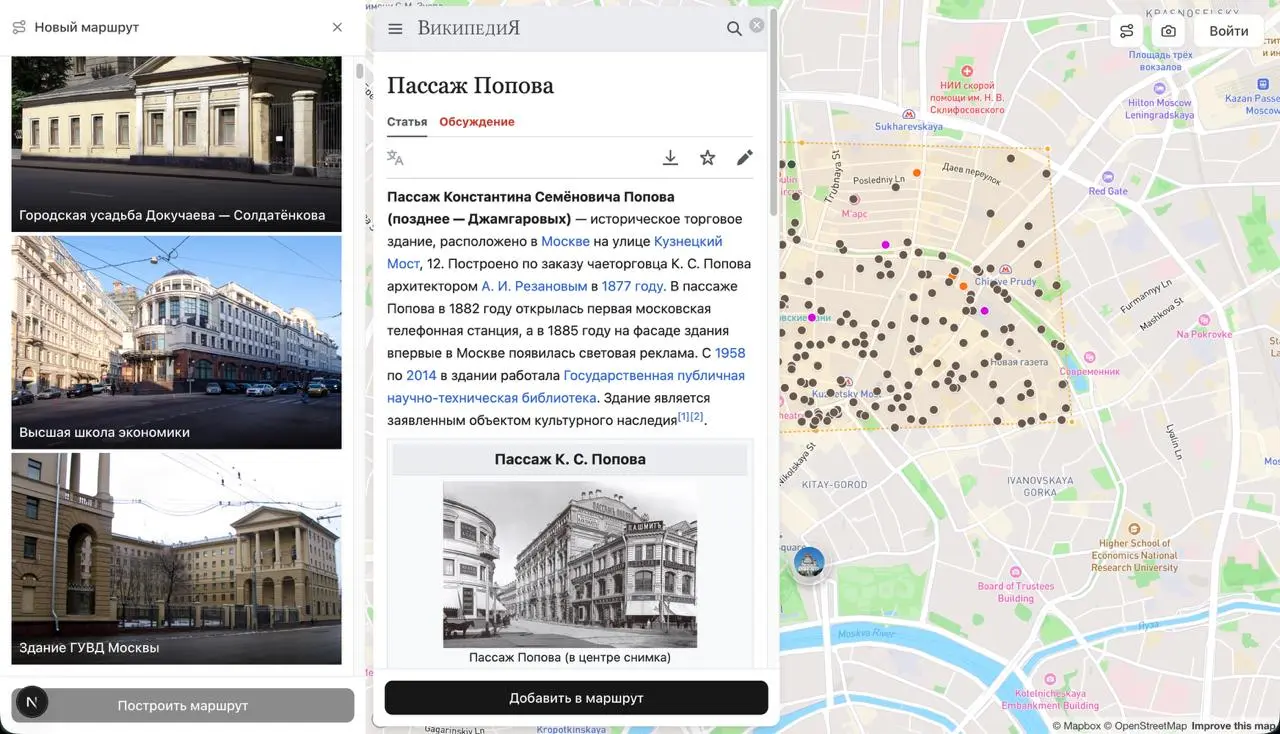1280x734 pixels.
Task: Select the Городская усадьба Докучаева — Солдатёнкова card
Action: coord(176,144)
